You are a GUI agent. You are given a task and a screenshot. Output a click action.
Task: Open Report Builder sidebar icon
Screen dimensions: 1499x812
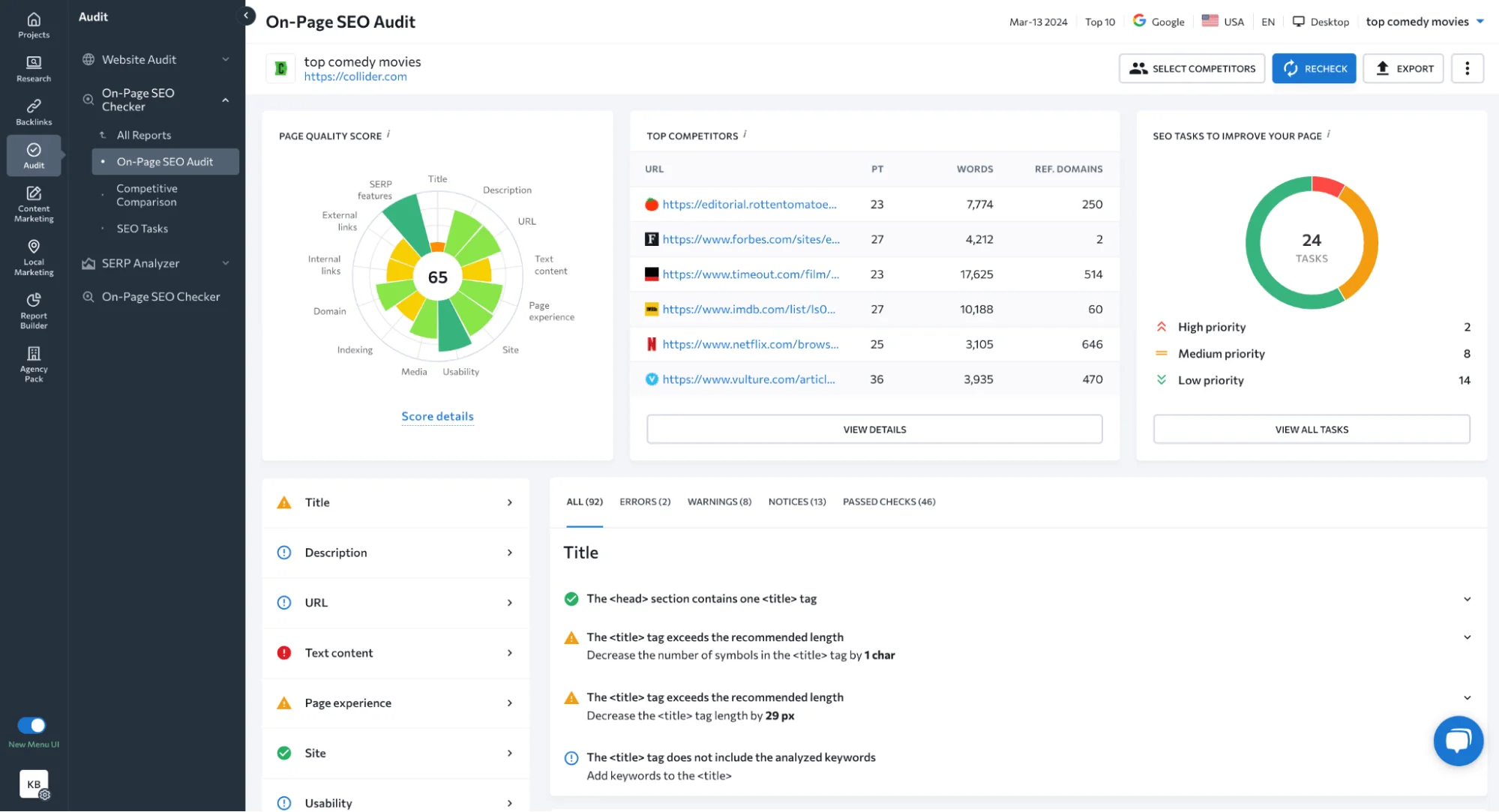(34, 310)
